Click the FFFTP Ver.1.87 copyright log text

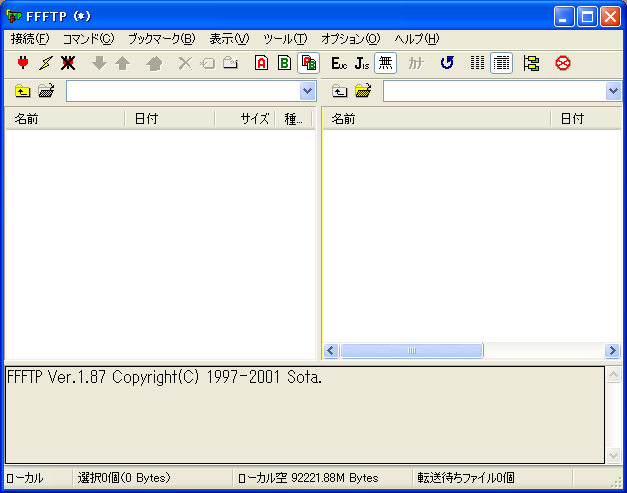point(164,377)
